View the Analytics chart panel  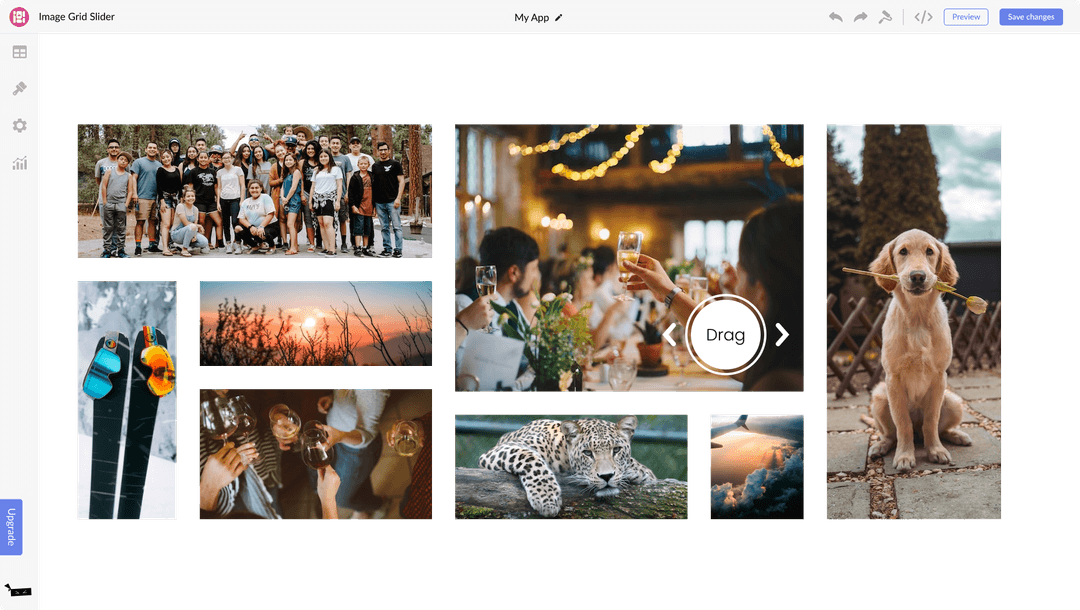coord(19,163)
